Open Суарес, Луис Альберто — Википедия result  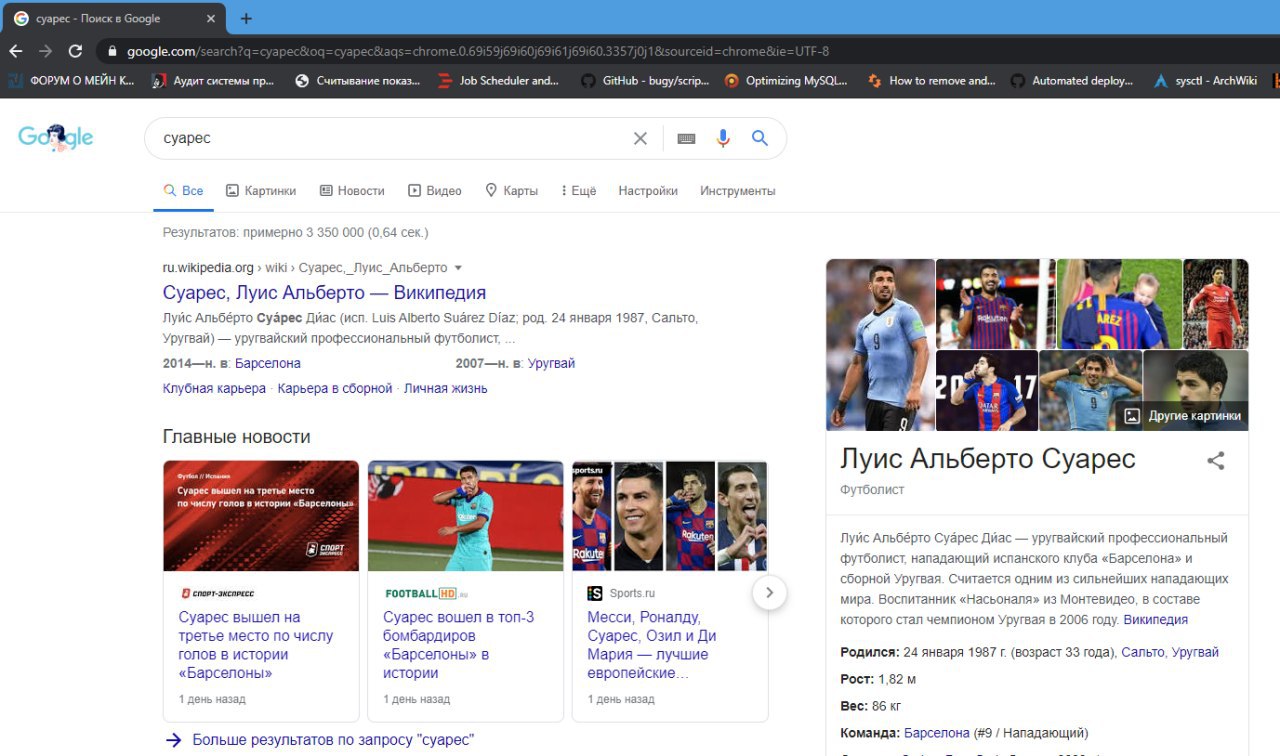pyautogui.click(x=324, y=293)
